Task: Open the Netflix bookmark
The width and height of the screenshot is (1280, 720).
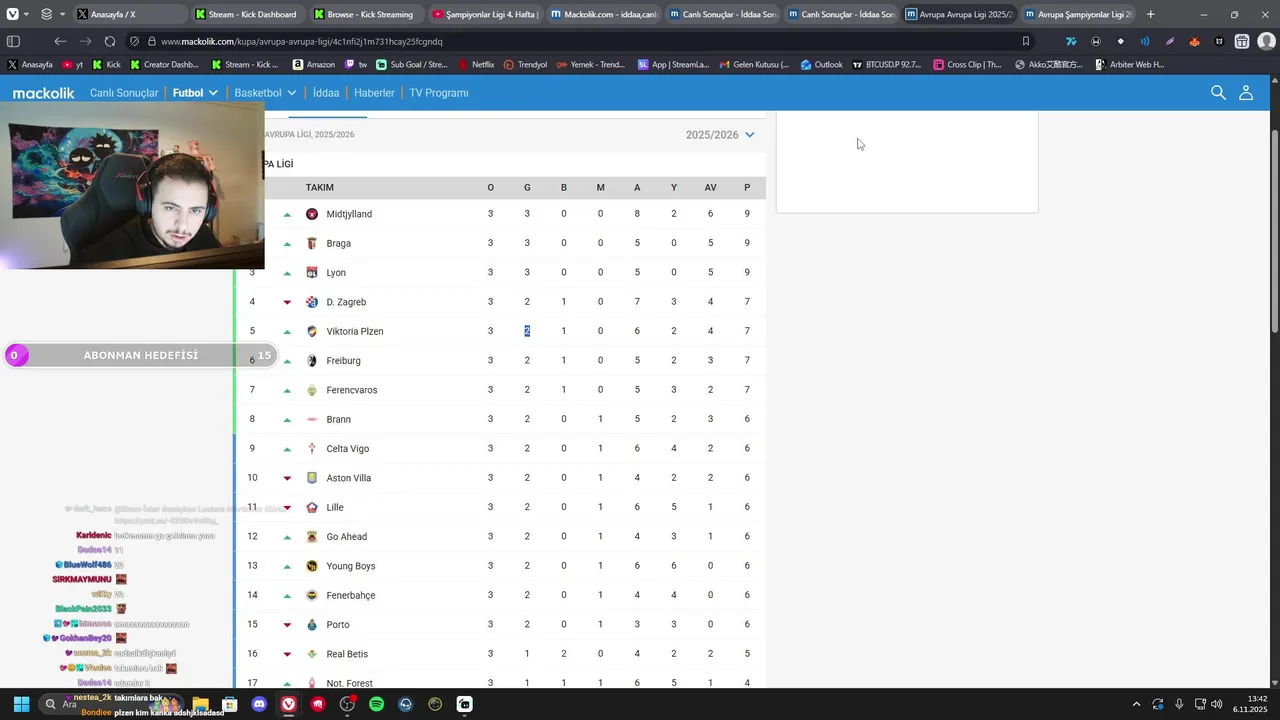Action: 477,64
